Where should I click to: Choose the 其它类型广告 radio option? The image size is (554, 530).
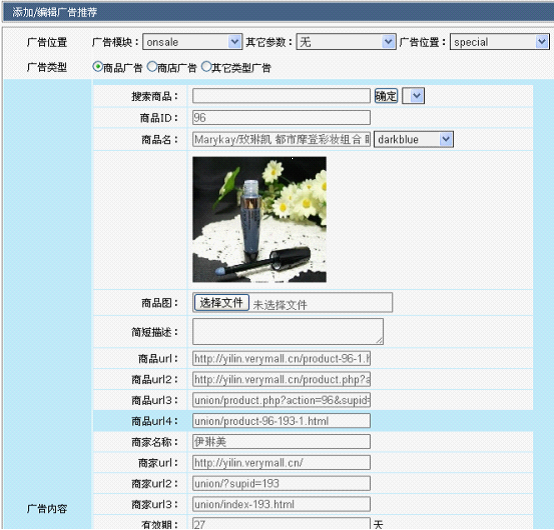206,66
